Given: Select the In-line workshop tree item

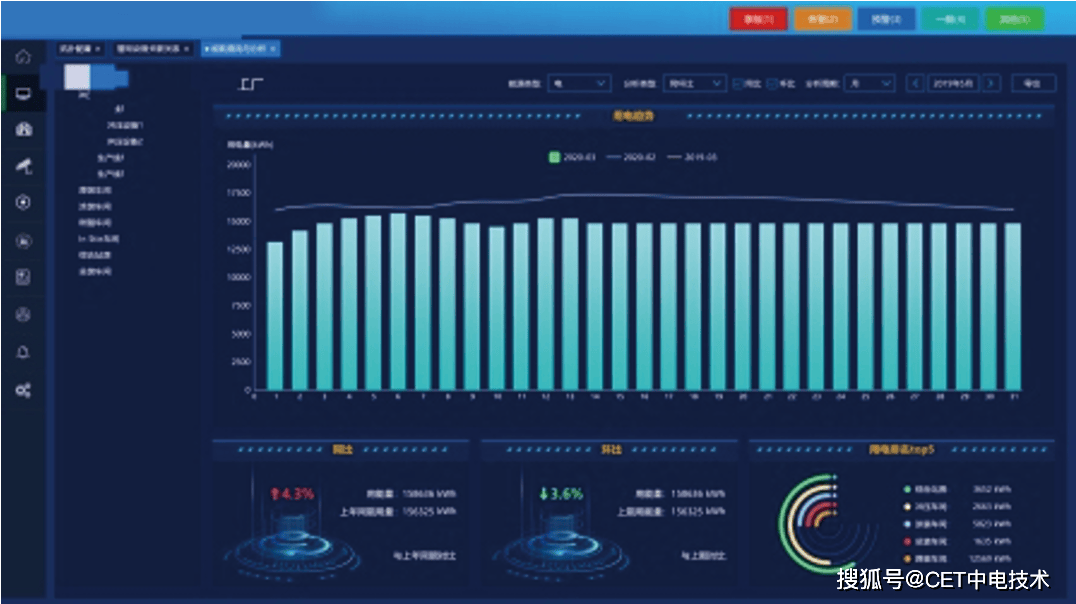Looking at the screenshot, I should tap(99, 239).
